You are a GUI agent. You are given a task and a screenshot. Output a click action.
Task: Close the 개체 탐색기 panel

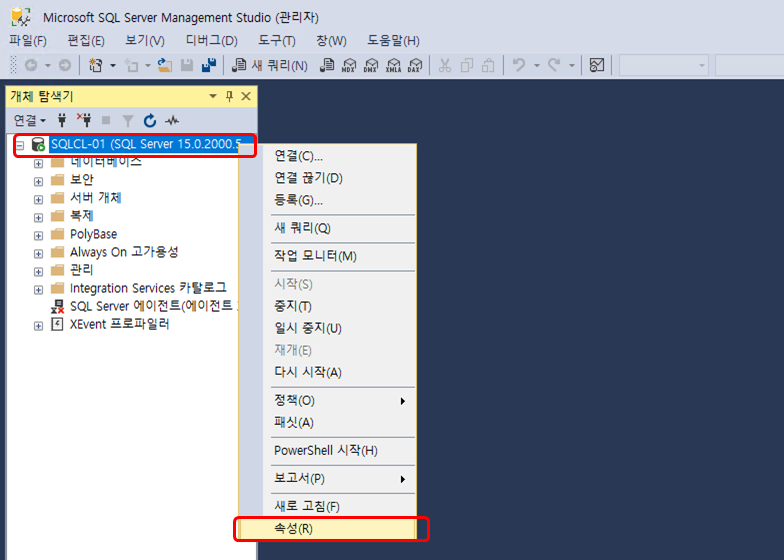tap(246, 96)
